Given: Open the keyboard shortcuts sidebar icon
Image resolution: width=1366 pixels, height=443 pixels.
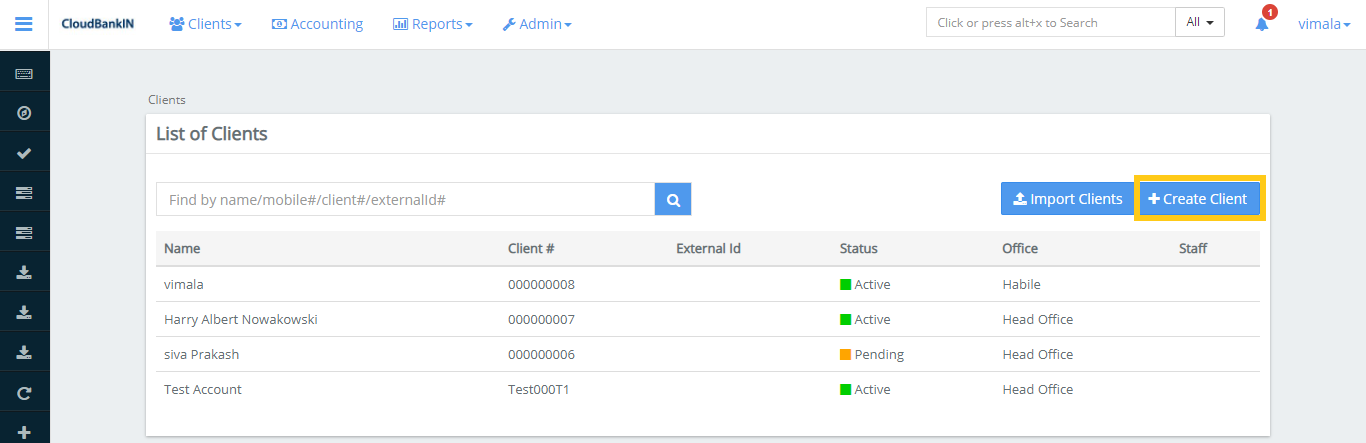Looking at the screenshot, I should (x=24, y=74).
